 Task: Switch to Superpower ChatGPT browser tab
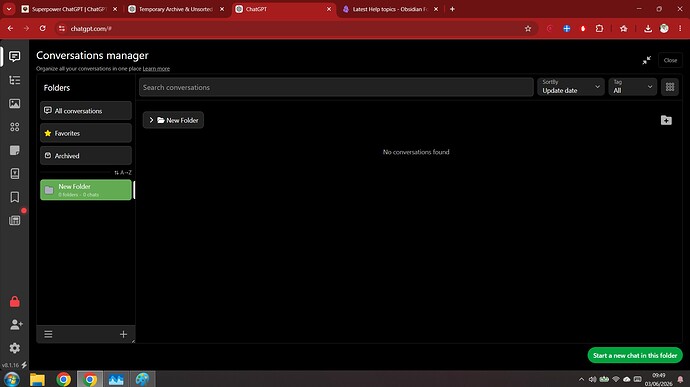(x=69, y=9)
